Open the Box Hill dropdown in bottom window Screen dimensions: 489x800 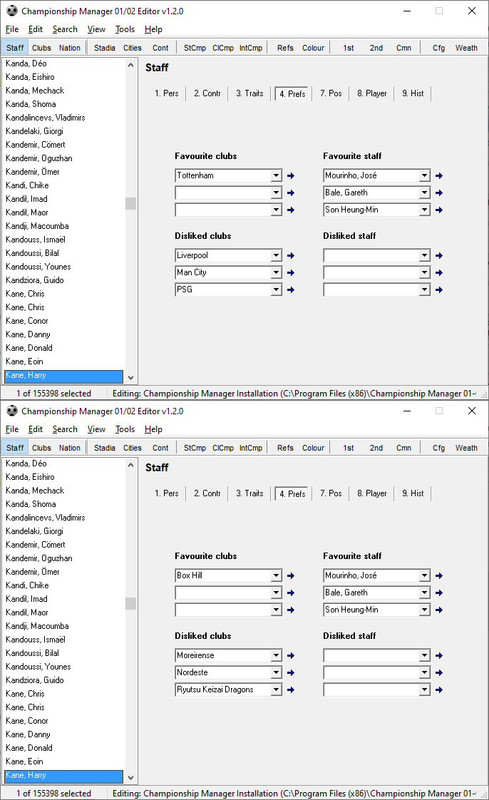pyautogui.click(x=276, y=576)
